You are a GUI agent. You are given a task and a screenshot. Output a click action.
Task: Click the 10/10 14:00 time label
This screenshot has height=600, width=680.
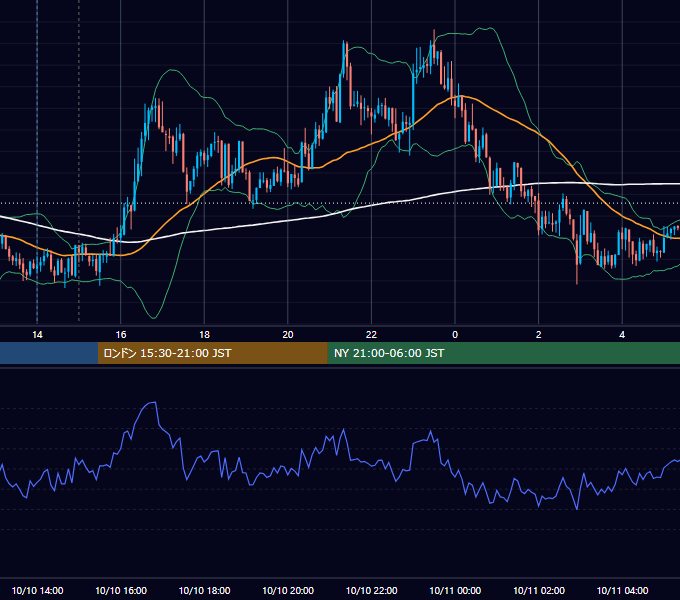37,590
